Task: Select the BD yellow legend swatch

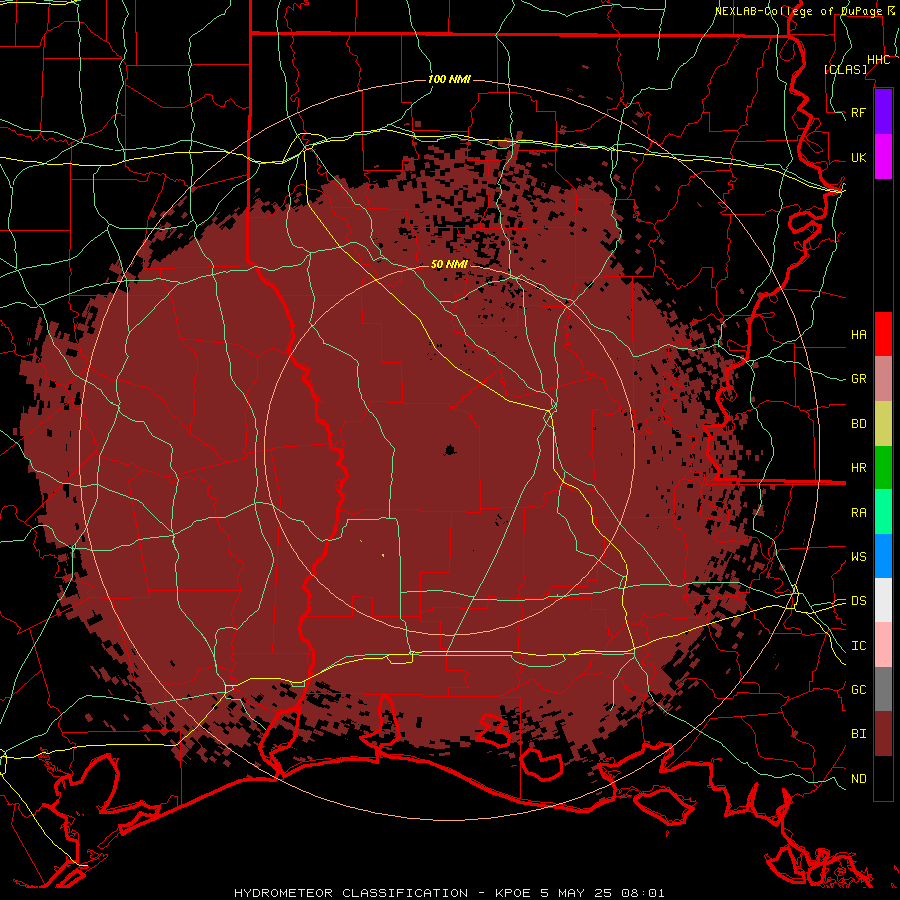Action: 883,424
